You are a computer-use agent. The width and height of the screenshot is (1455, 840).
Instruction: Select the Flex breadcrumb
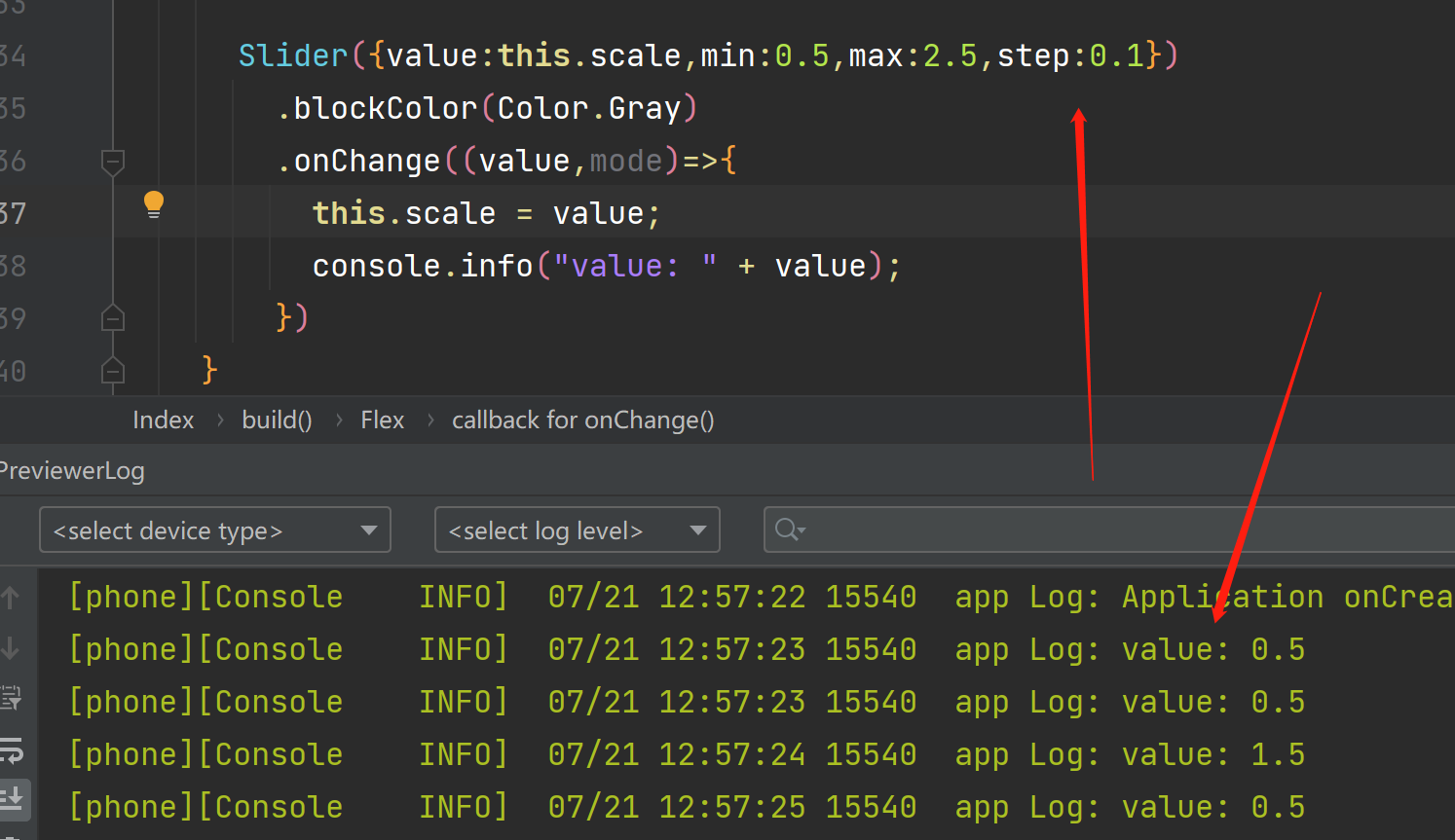click(382, 420)
